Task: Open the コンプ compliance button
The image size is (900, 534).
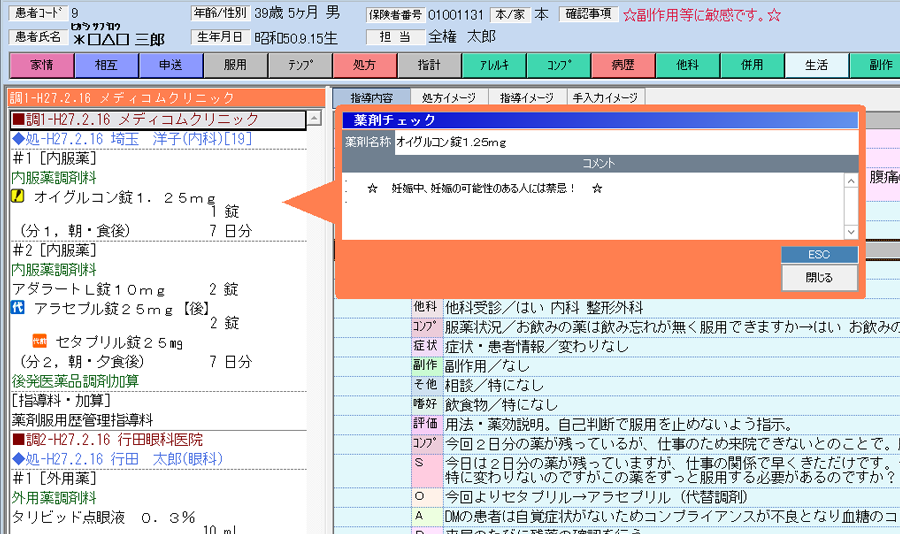Action: click(558, 65)
